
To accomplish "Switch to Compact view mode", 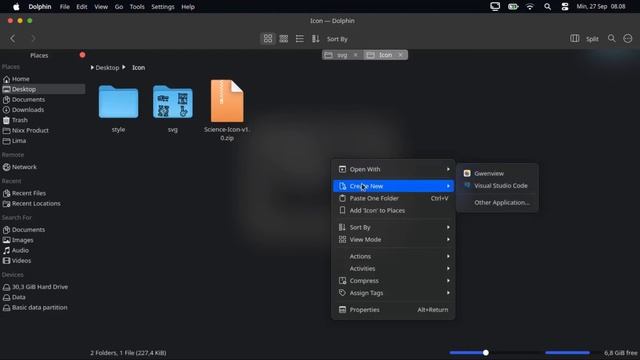I will (284, 39).
